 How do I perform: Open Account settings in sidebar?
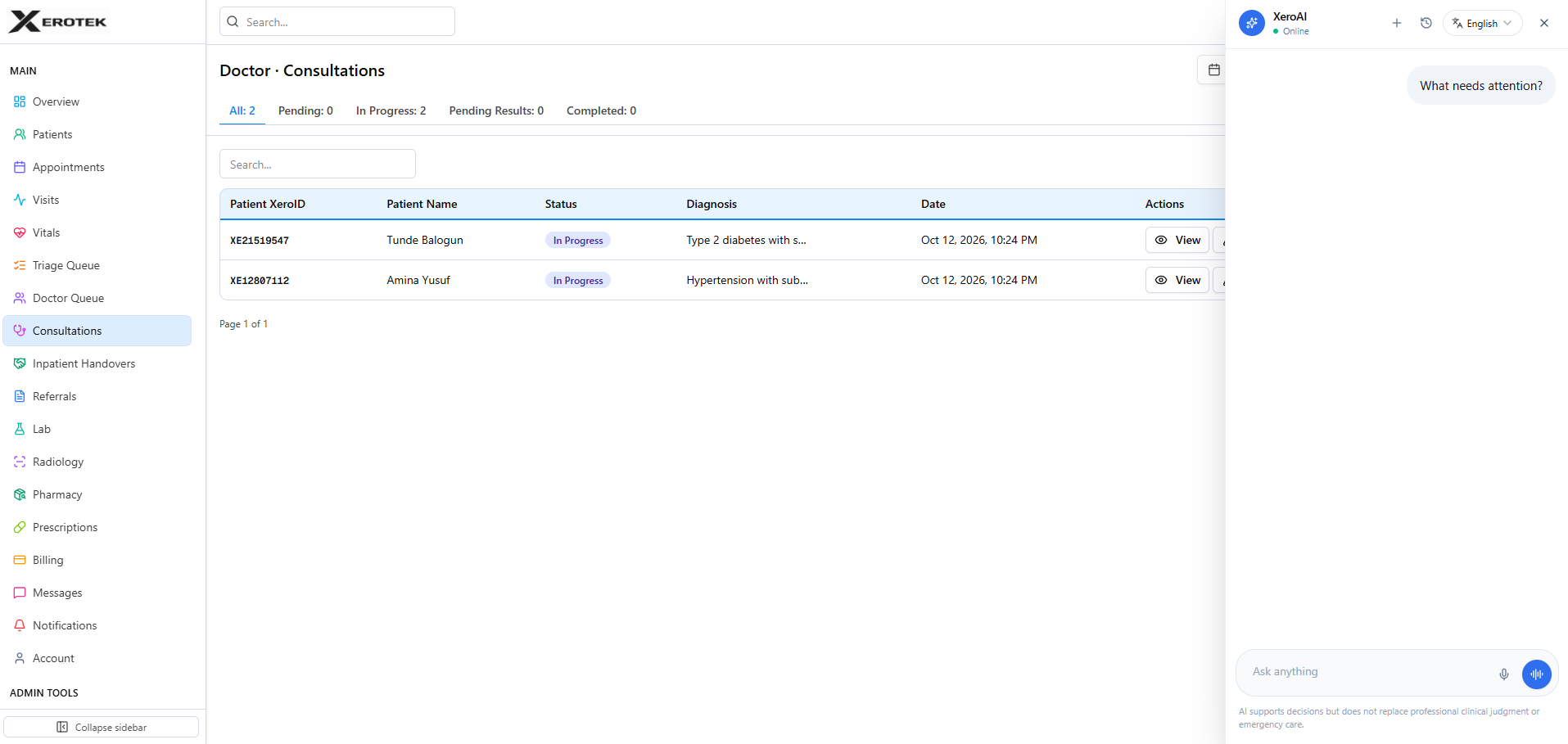click(x=97, y=658)
